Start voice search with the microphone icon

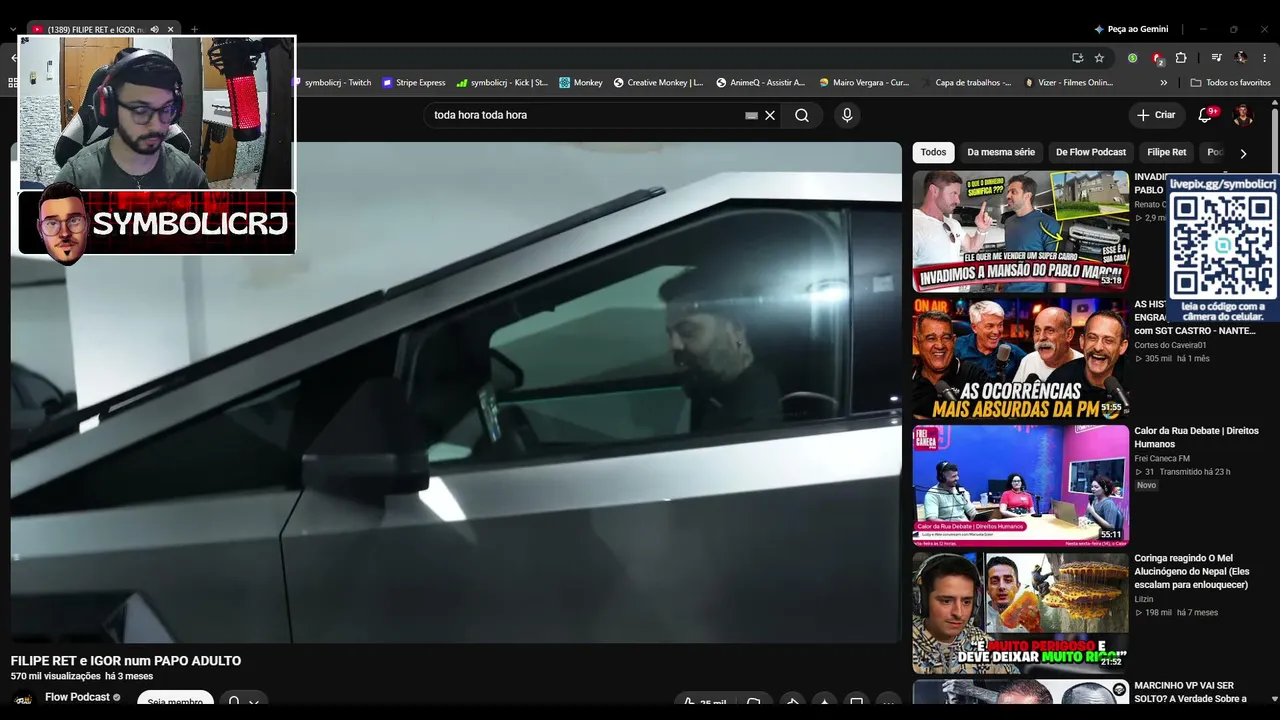[x=847, y=115]
